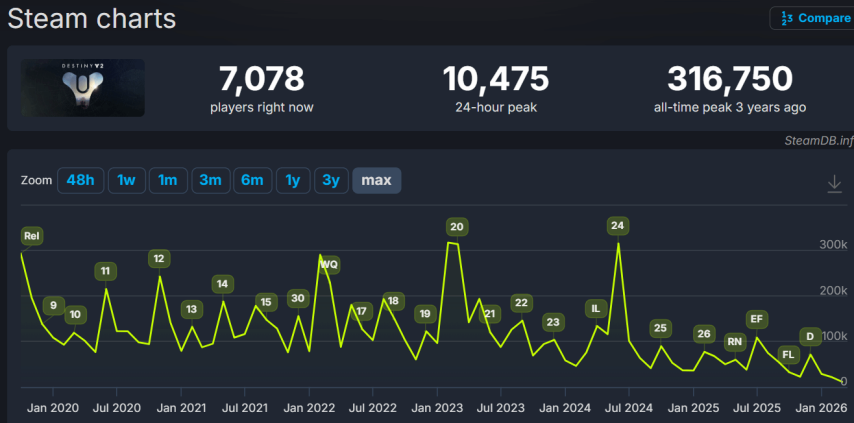Click the Rel release marker on chart
854x423 pixels.
coord(32,236)
